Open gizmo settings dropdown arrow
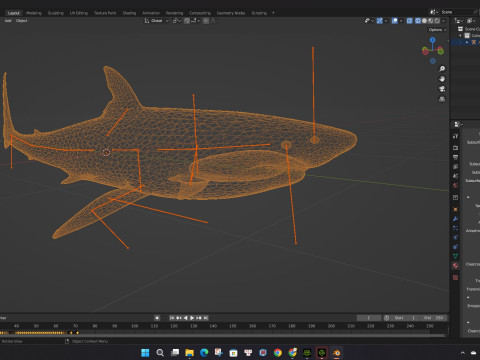This screenshot has width=480, height=360. [x=386, y=21]
